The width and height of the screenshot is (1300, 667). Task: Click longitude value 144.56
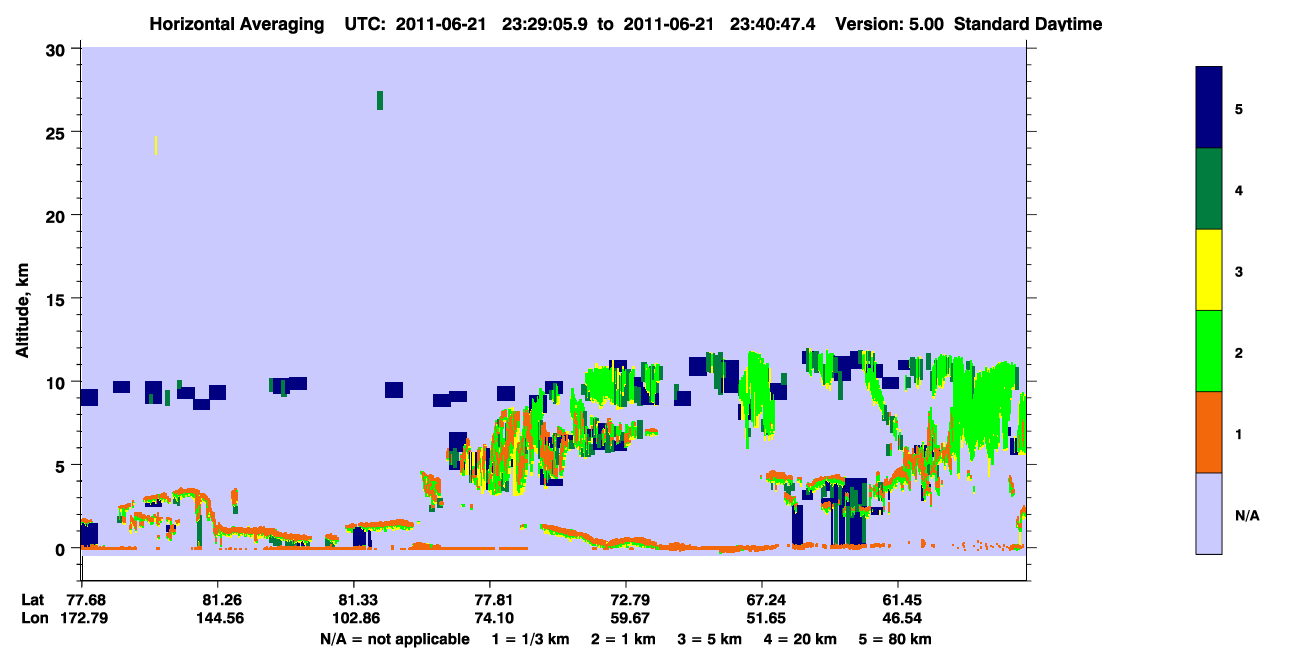pyautogui.click(x=218, y=618)
